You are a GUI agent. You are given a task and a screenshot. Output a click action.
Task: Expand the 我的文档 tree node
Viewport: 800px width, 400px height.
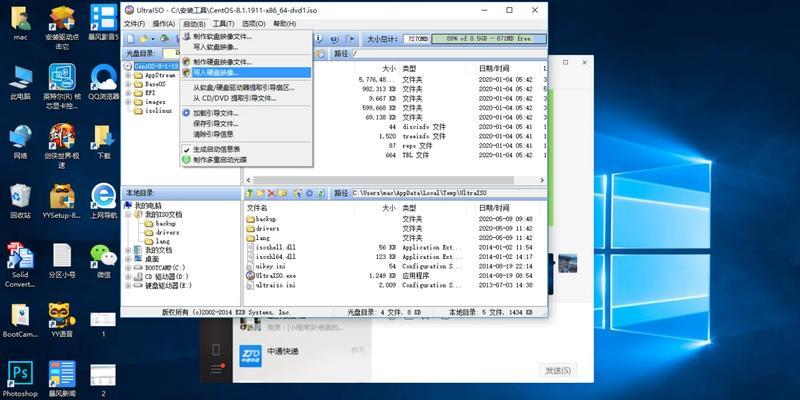128,251
